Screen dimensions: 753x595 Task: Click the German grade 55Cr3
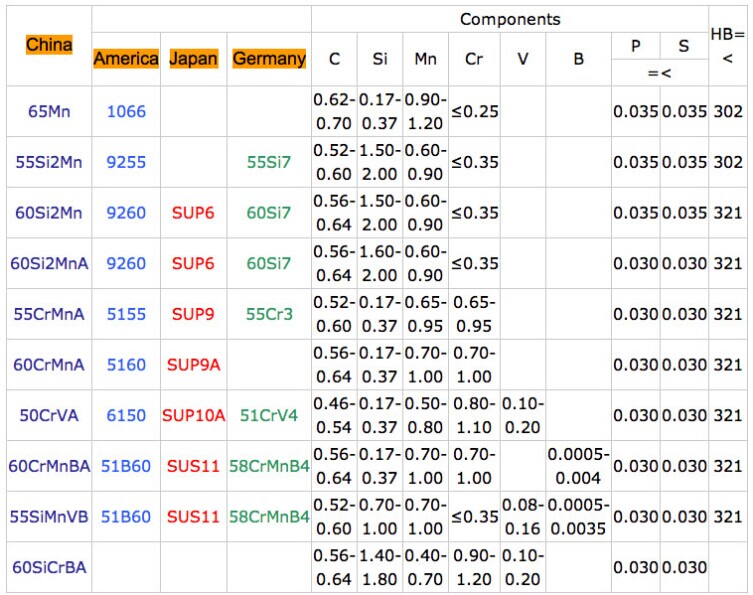coord(269,314)
